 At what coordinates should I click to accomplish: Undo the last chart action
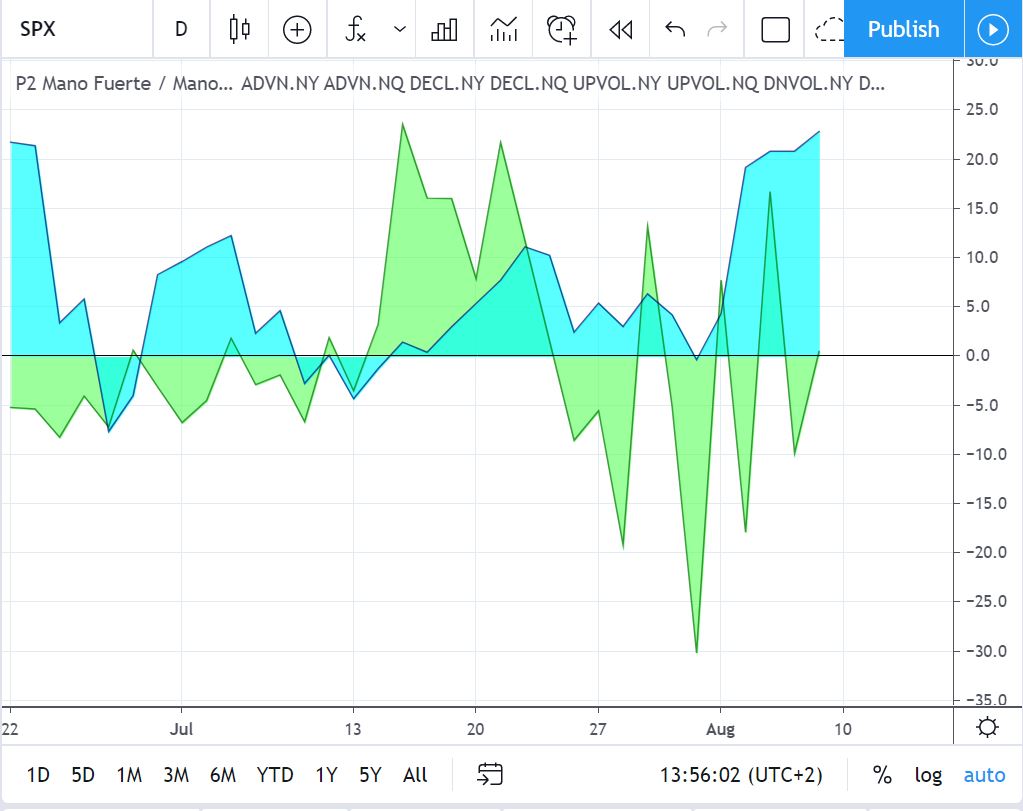675,29
